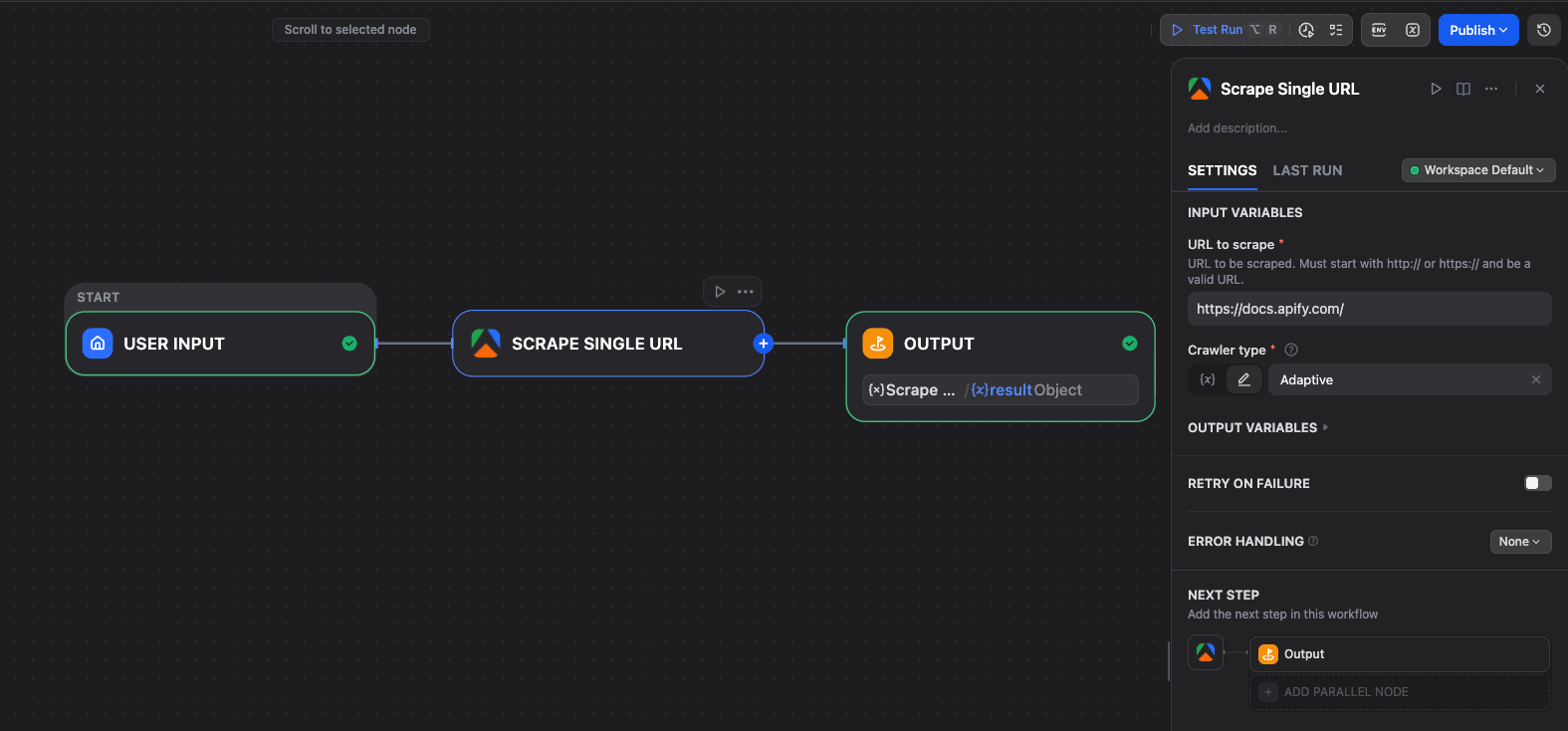
Task: Run this step with the panel play icon
Action: pyautogui.click(x=1436, y=89)
